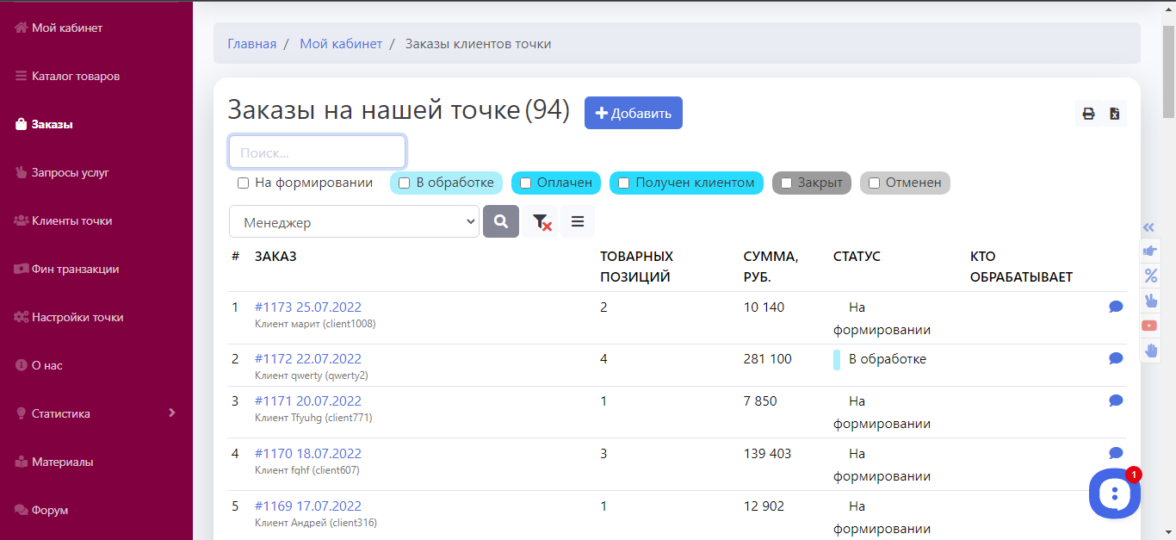Click the percent icon in side panel

(1150, 276)
